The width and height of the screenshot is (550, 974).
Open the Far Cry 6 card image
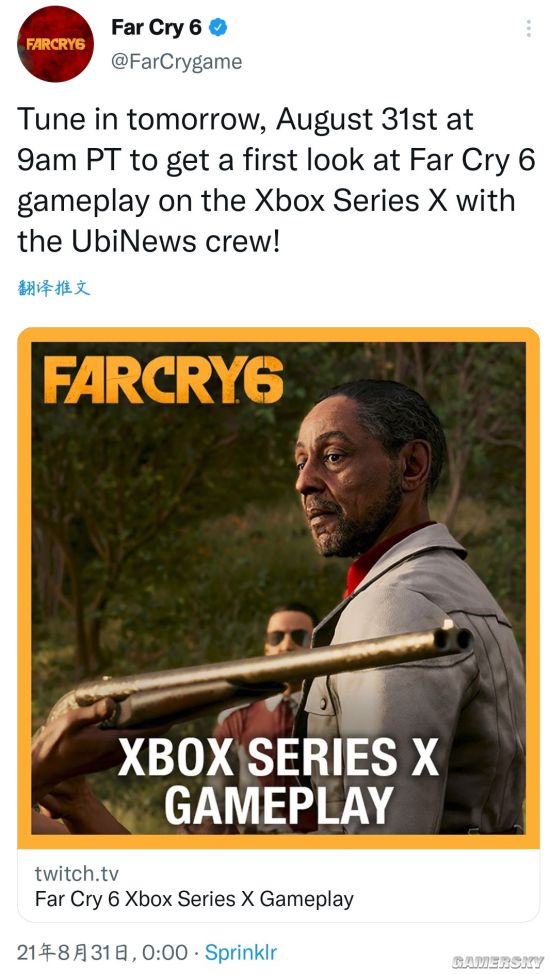(x=278, y=587)
